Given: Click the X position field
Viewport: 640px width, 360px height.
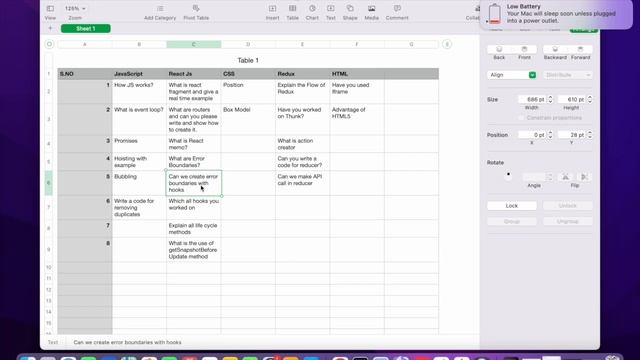Looking at the screenshot, I should 532,135.
